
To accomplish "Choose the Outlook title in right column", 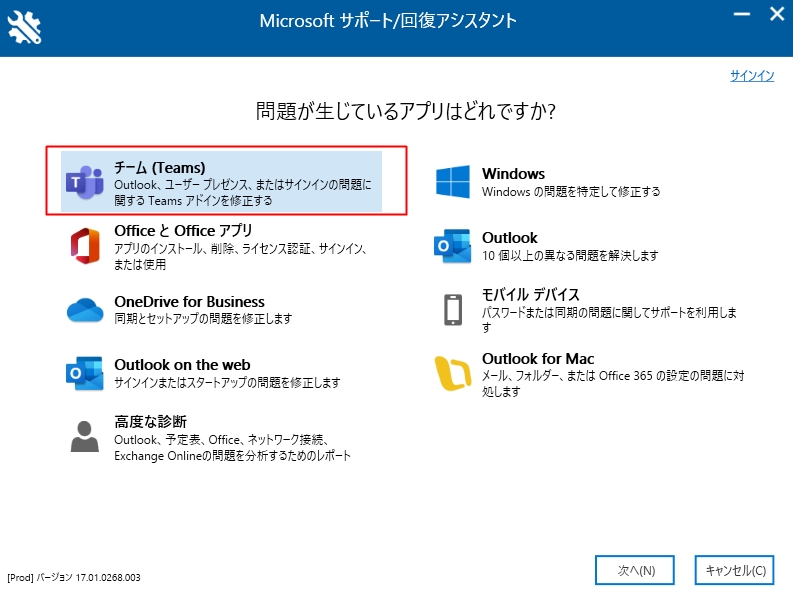I will 509,238.
